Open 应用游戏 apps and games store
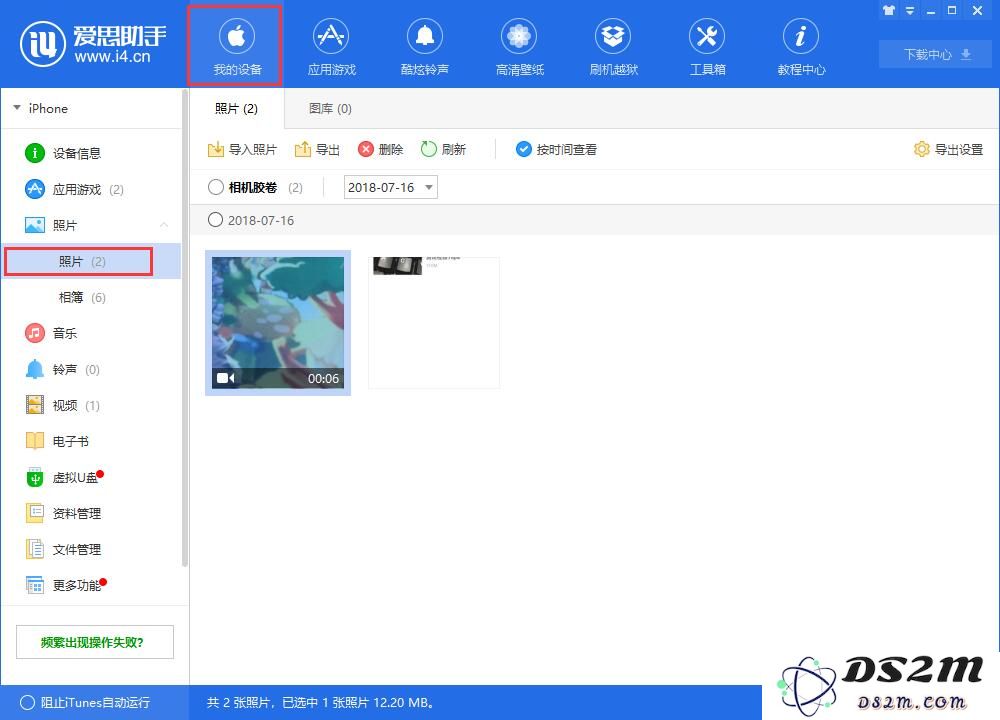This screenshot has height=720, width=1000. (x=331, y=46)
